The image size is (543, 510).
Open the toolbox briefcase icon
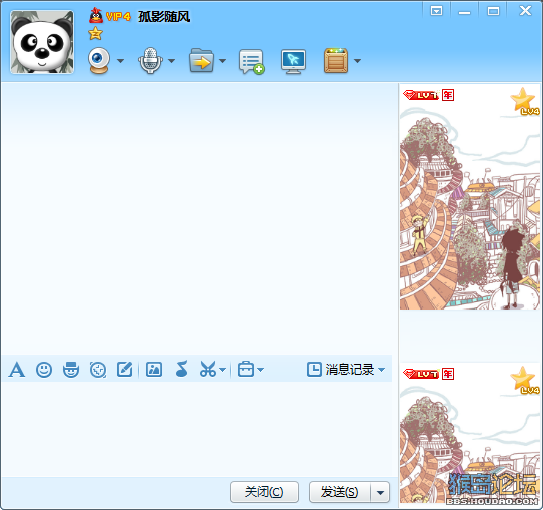[x=246, y=369]
